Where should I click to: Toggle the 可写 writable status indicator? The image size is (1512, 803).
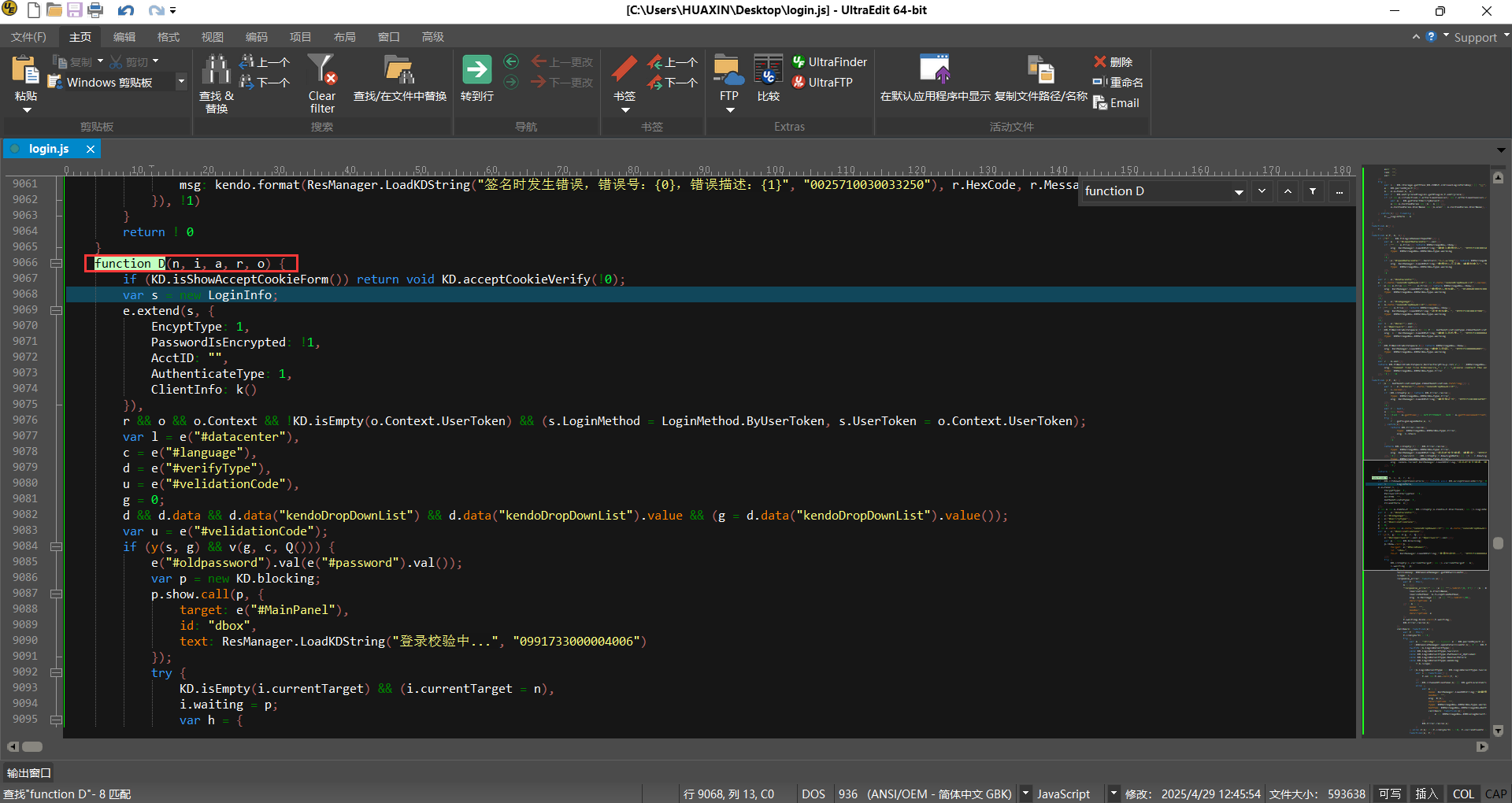1390,794
